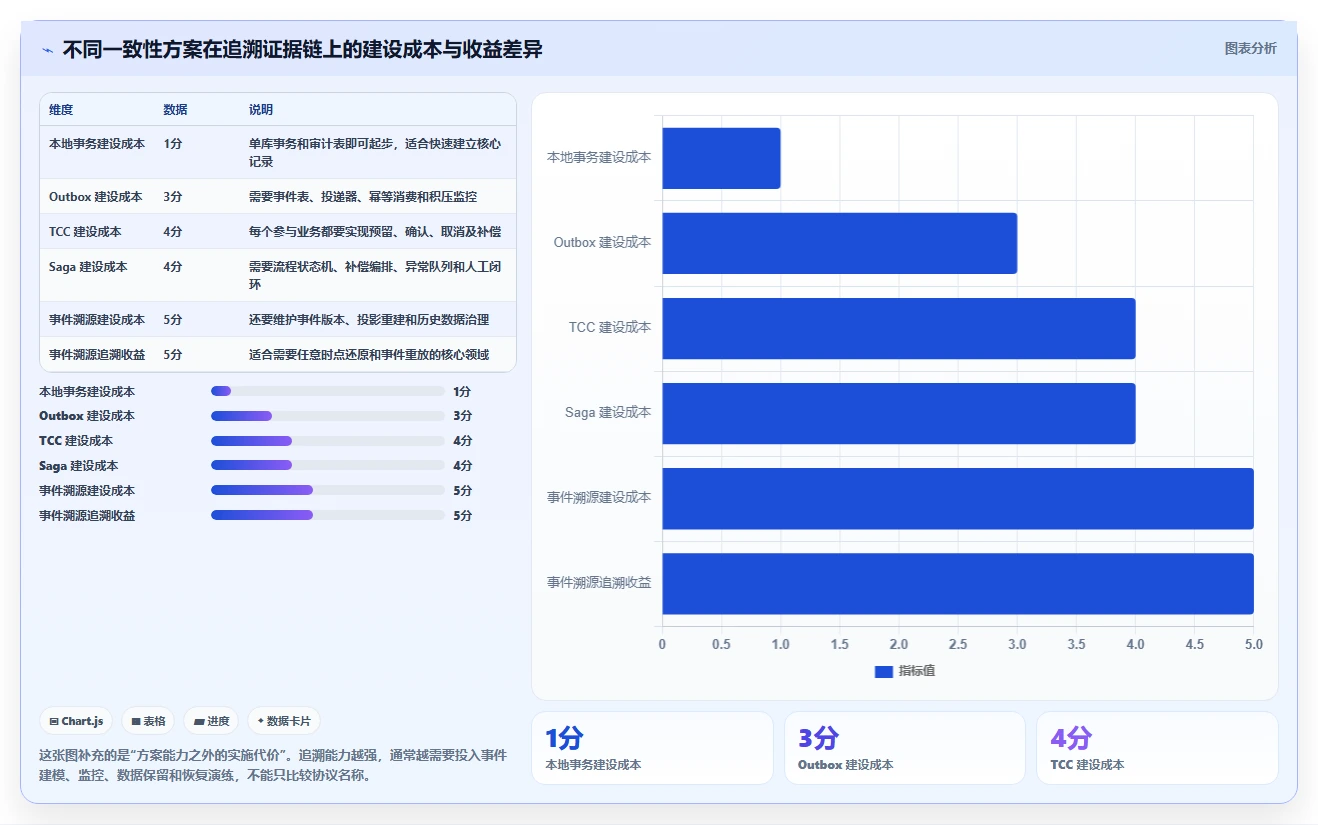The image size is (1318, 825).
Task: Click the 本地事务建设成本 bar in the chart
Action: [721, 158]
